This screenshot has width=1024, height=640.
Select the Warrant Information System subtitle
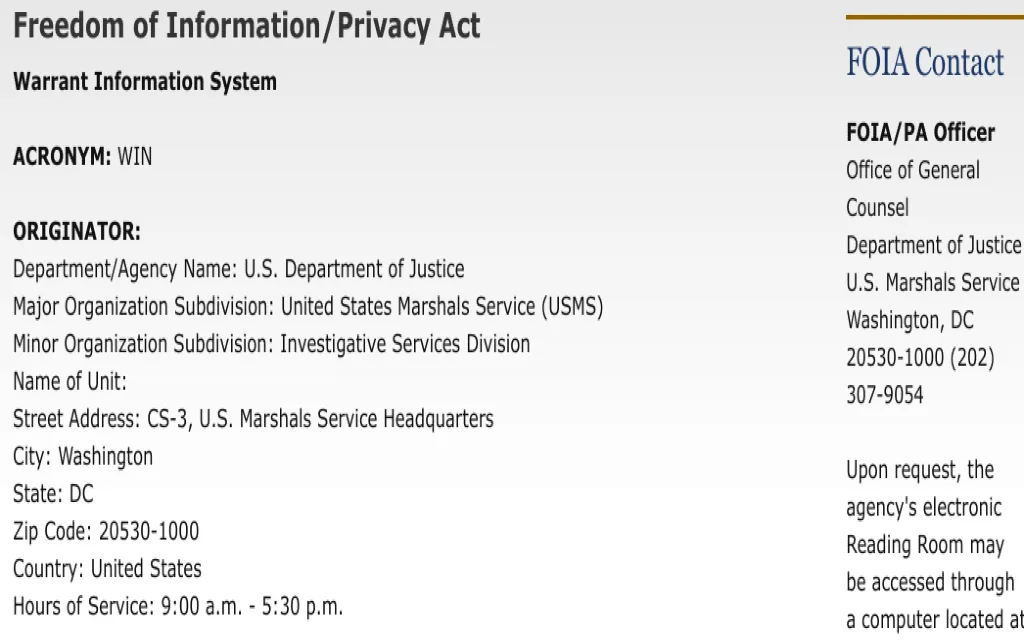pos(145,82)
